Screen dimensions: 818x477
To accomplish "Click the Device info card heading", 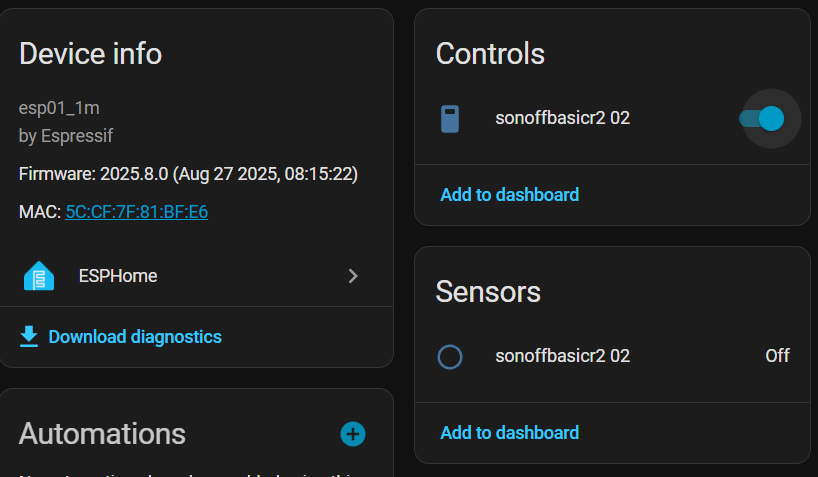I will [90, 53].
